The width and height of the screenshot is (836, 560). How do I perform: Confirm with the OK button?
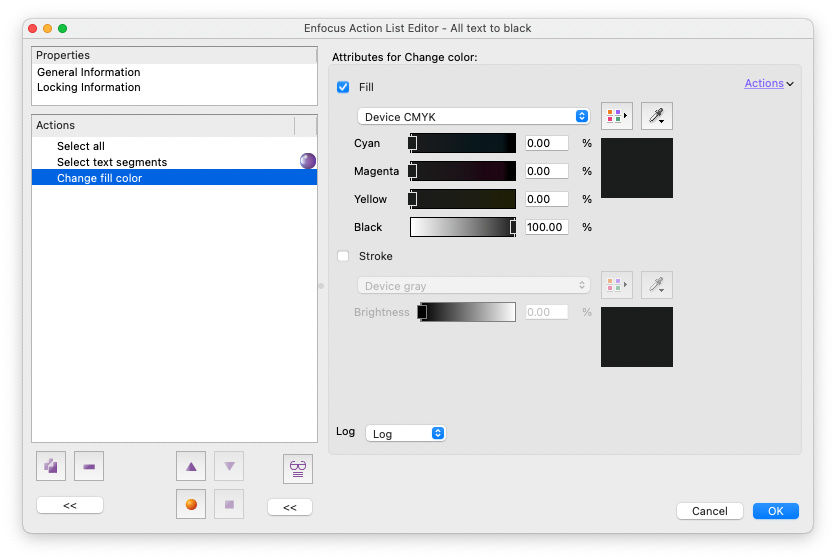pos(776,511)
